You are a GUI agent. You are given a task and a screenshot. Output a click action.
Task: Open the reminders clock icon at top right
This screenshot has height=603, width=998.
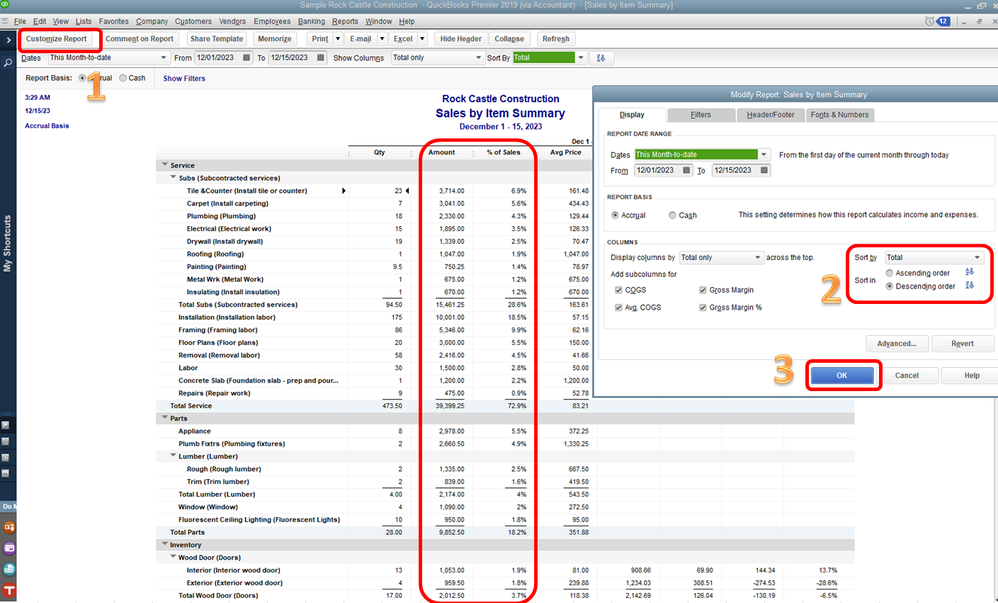tap(929, 21)
